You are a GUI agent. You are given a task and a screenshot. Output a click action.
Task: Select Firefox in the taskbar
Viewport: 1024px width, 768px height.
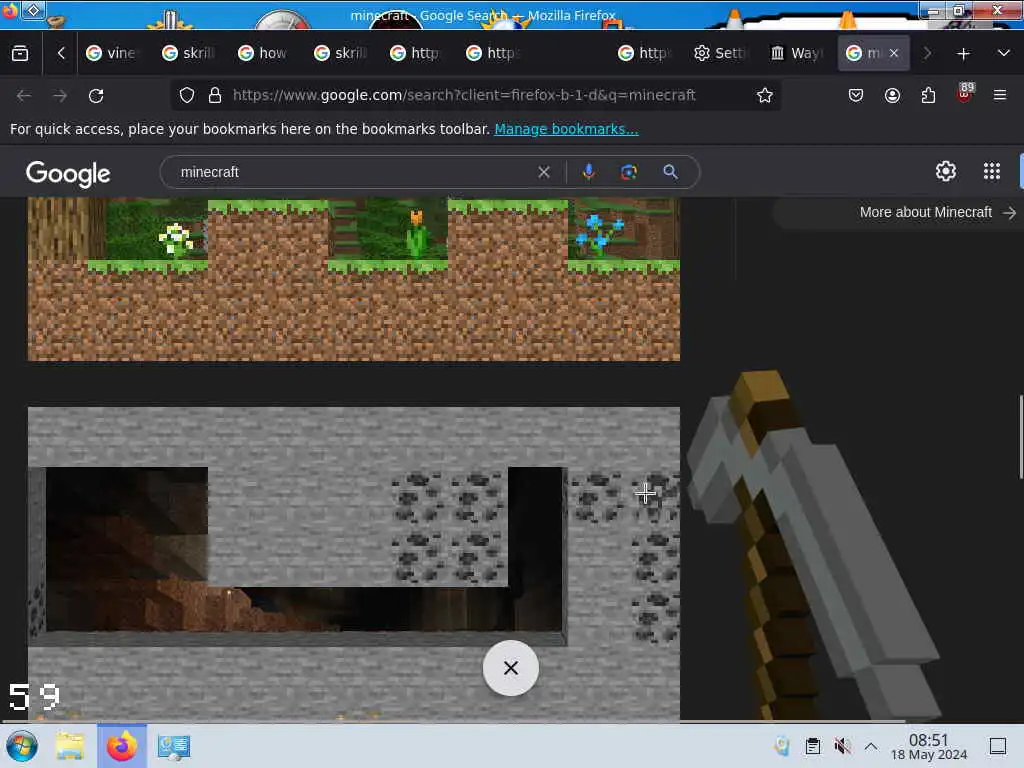click(122, 746)
